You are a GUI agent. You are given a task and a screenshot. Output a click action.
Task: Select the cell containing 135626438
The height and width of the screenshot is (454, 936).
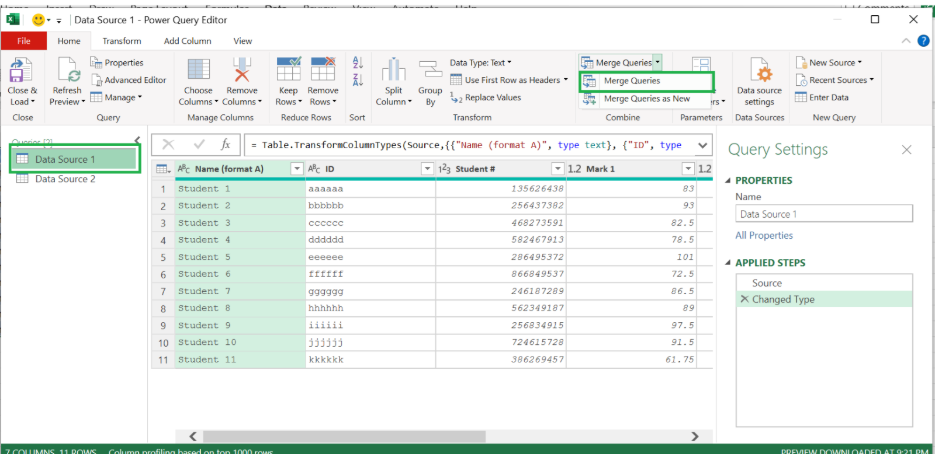501,188
